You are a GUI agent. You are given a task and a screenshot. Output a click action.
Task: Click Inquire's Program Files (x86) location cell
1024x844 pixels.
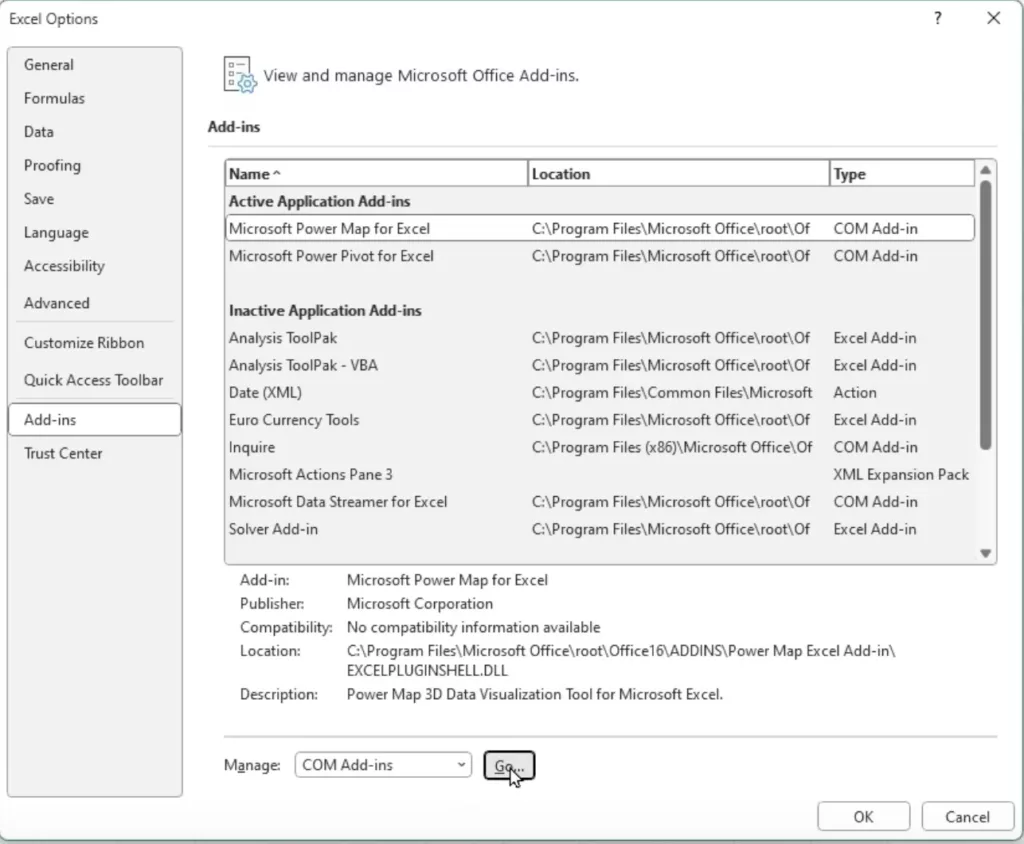(x=672, y=447)
